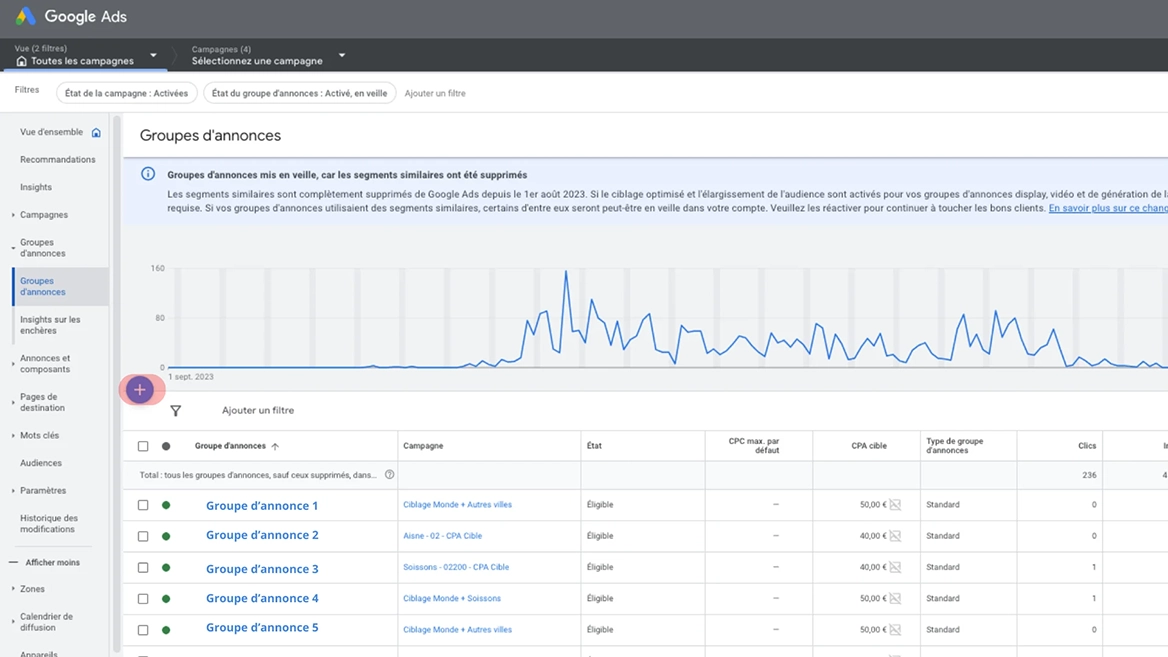Click the green status dot of Groupe d'annonce 4
This screenshot has height=657, width=1168.
[x=166, y=599]
